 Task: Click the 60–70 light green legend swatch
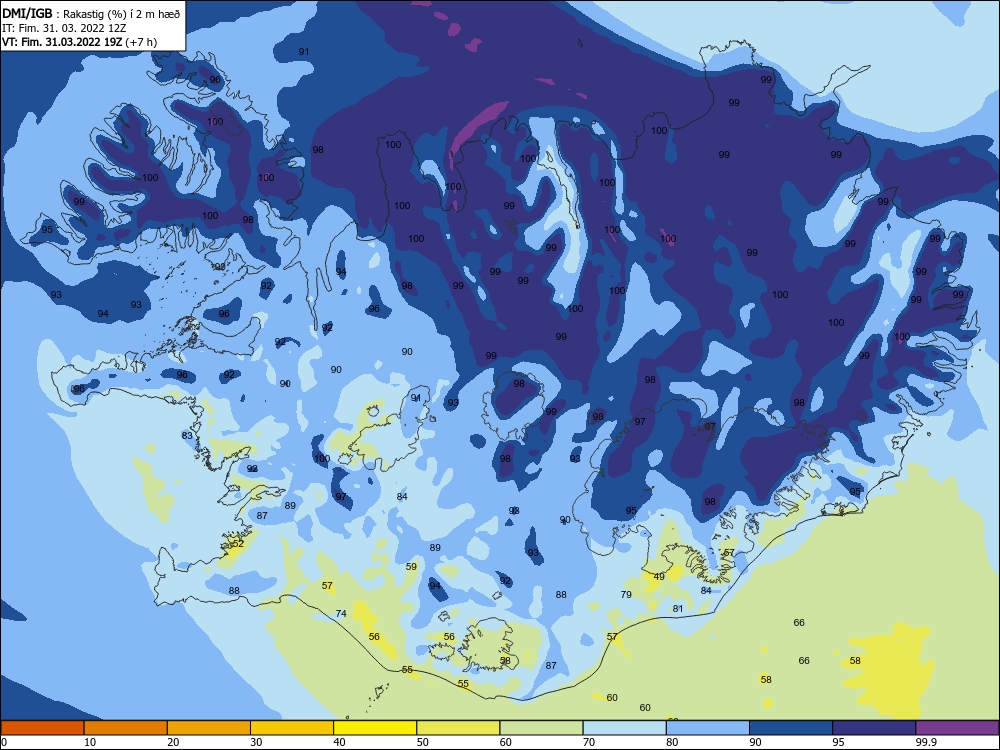coord(541,728)
